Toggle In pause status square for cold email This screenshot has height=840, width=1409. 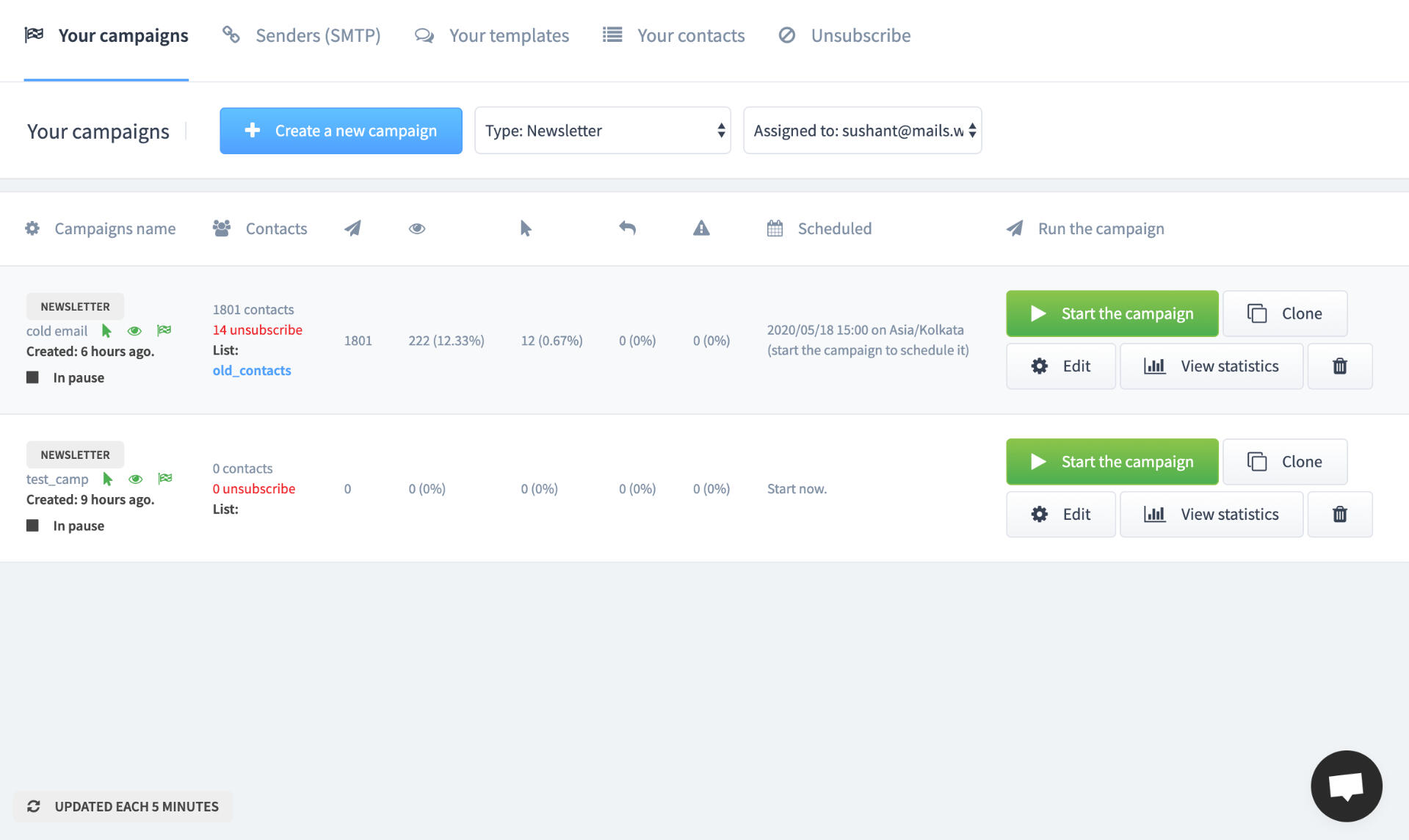32,377
